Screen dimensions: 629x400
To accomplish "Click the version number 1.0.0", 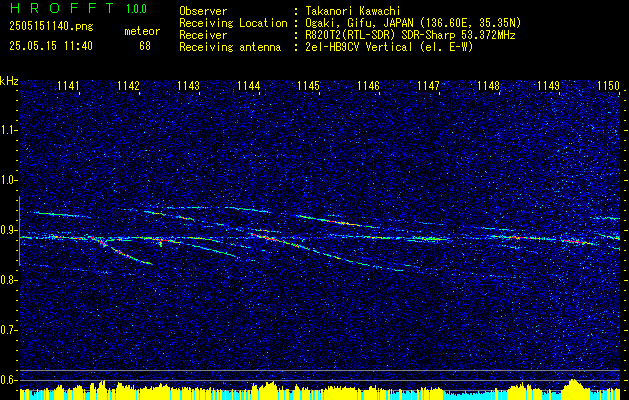I will pos(136,9).
